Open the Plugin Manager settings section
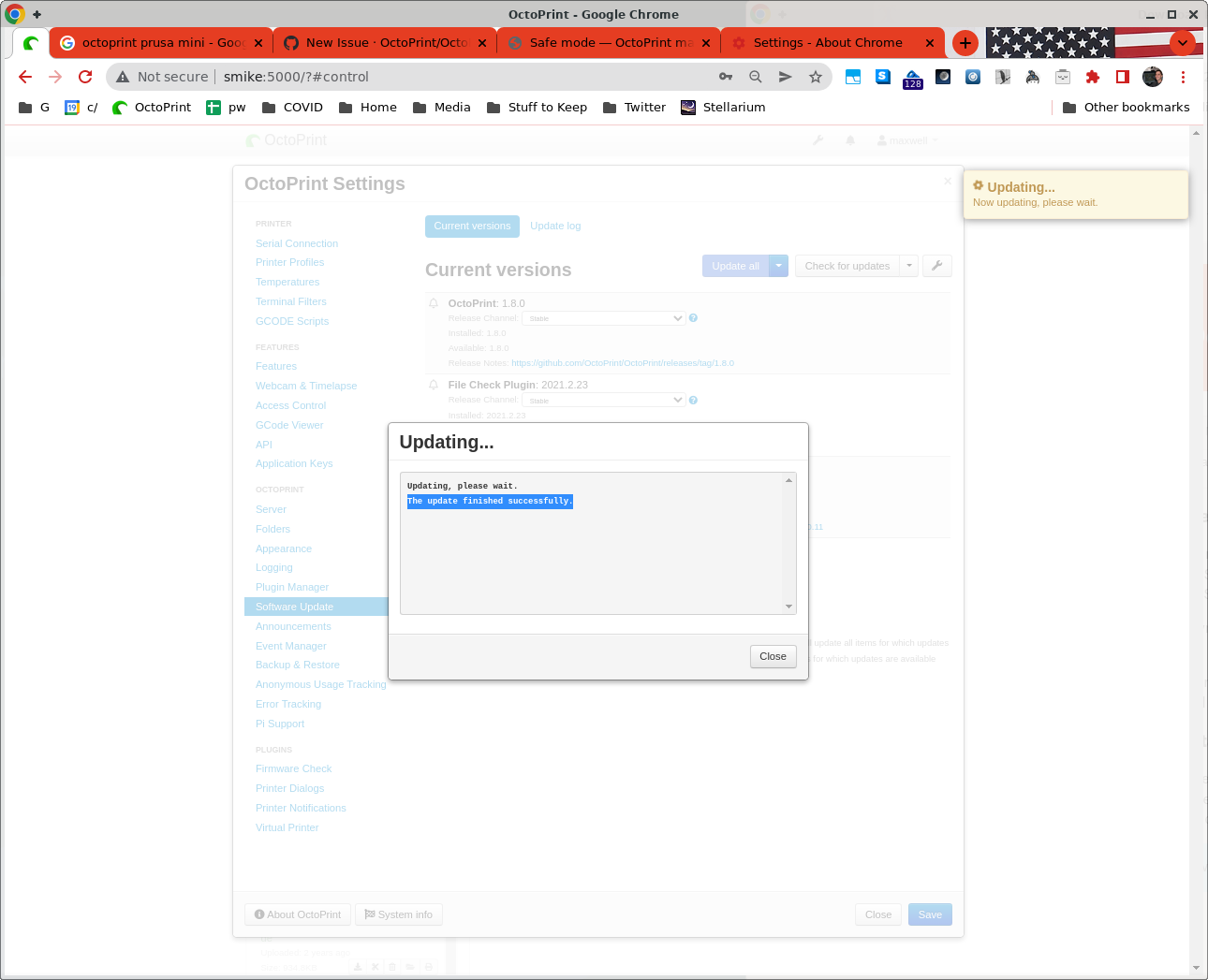The image size is (1208, 980). coord(292,587)
